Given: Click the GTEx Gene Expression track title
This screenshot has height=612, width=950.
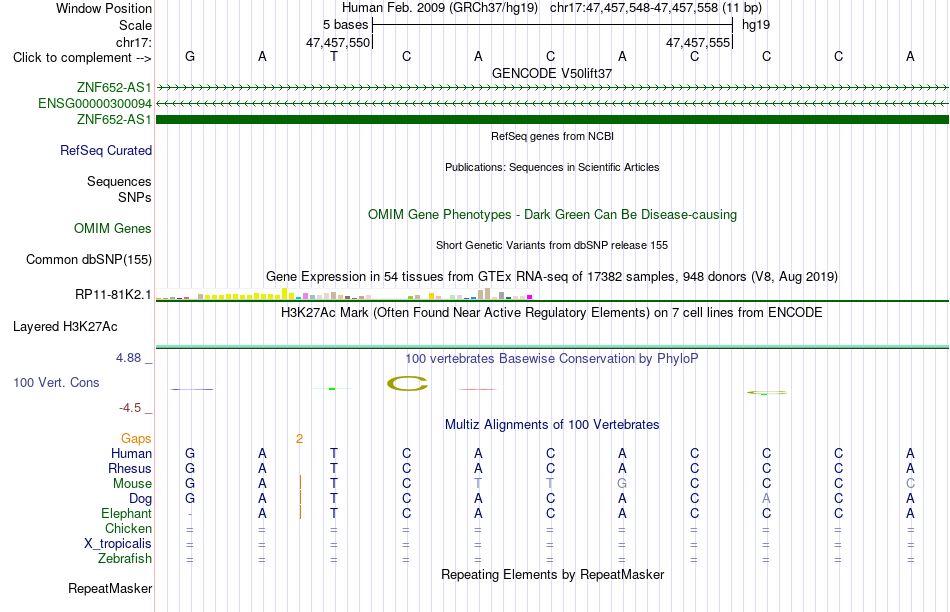Looking at the screenshot, I should [x=552, y=276].
